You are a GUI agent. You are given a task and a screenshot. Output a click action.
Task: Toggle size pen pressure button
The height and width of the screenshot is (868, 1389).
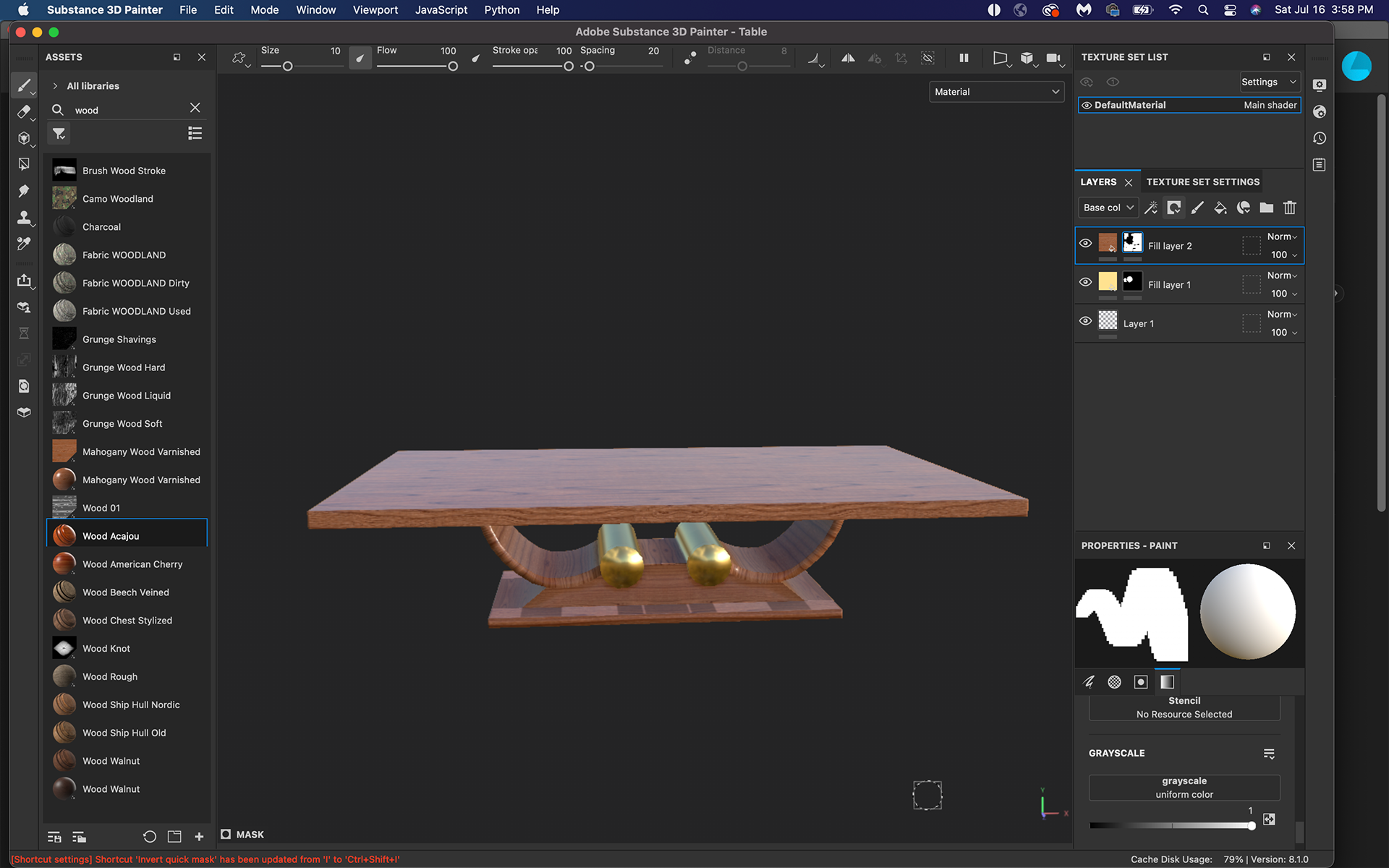[x=360, y=58]
